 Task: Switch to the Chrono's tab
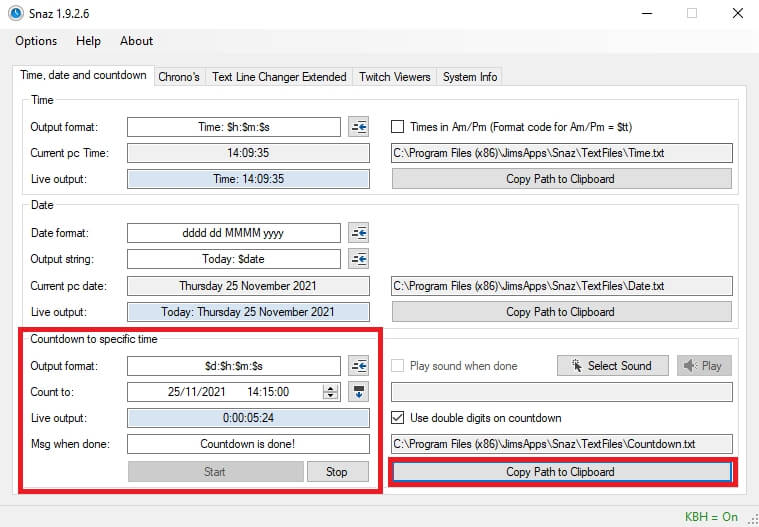[180, 77]
